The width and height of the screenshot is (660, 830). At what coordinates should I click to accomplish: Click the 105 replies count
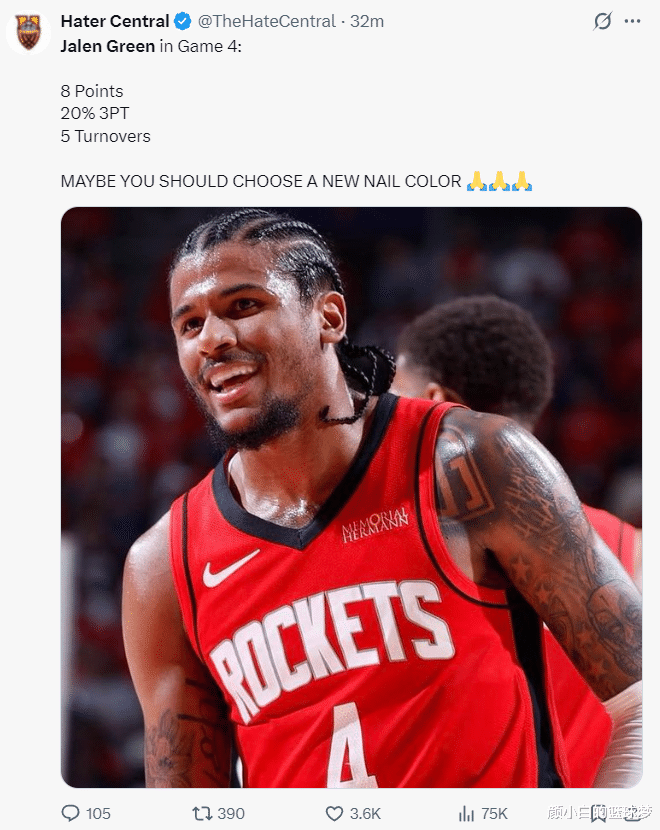click(98, 814)
